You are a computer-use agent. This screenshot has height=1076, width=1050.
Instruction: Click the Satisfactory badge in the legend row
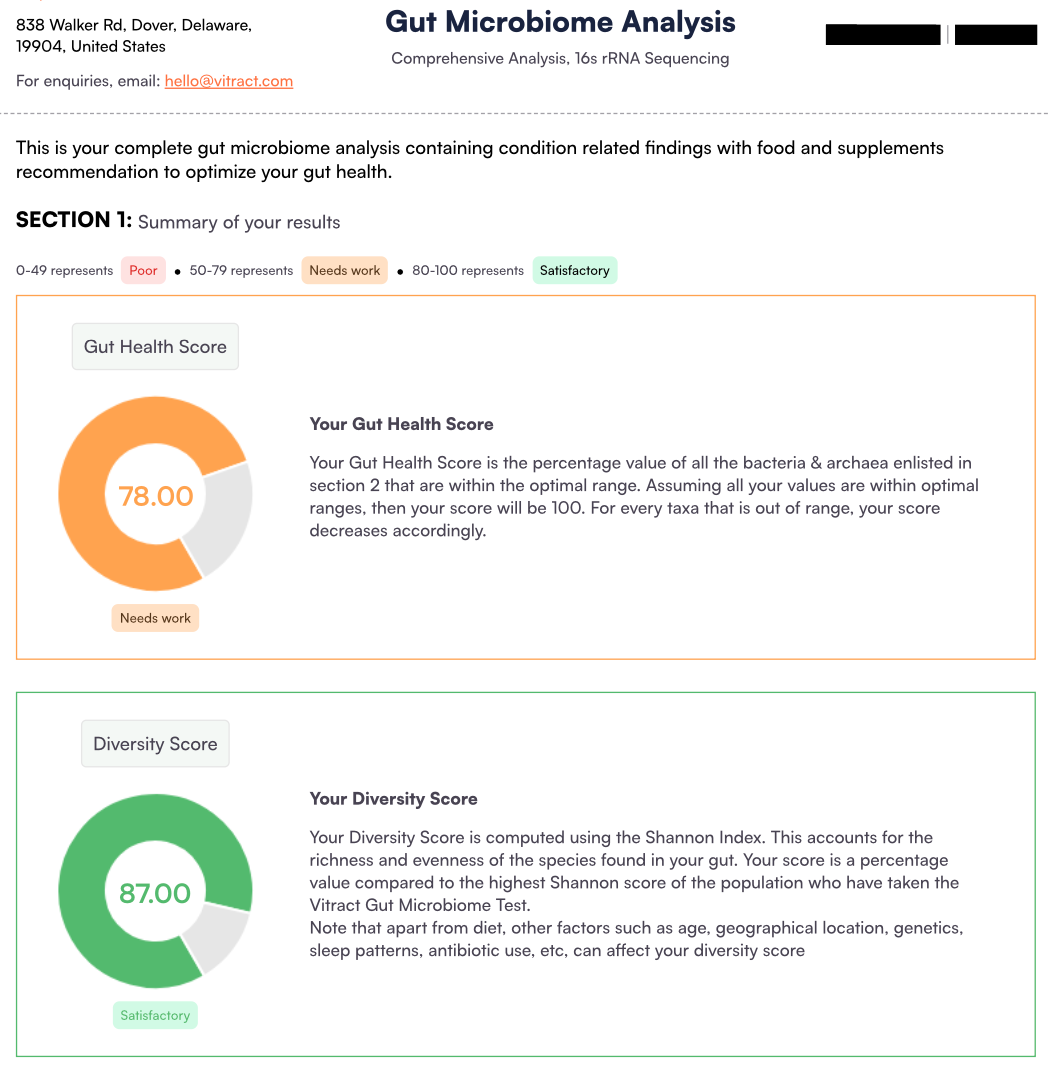(x=574, y=270)
